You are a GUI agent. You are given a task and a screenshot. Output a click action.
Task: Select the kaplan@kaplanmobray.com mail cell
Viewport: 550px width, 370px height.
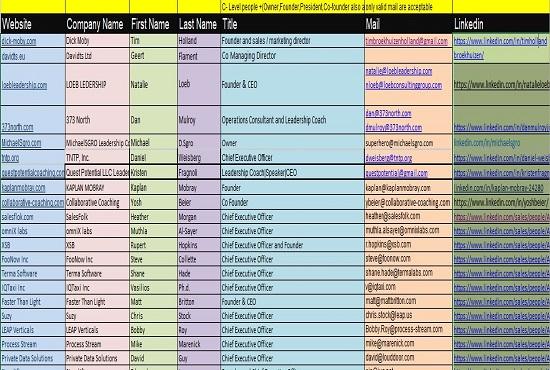tap(408, 188)
